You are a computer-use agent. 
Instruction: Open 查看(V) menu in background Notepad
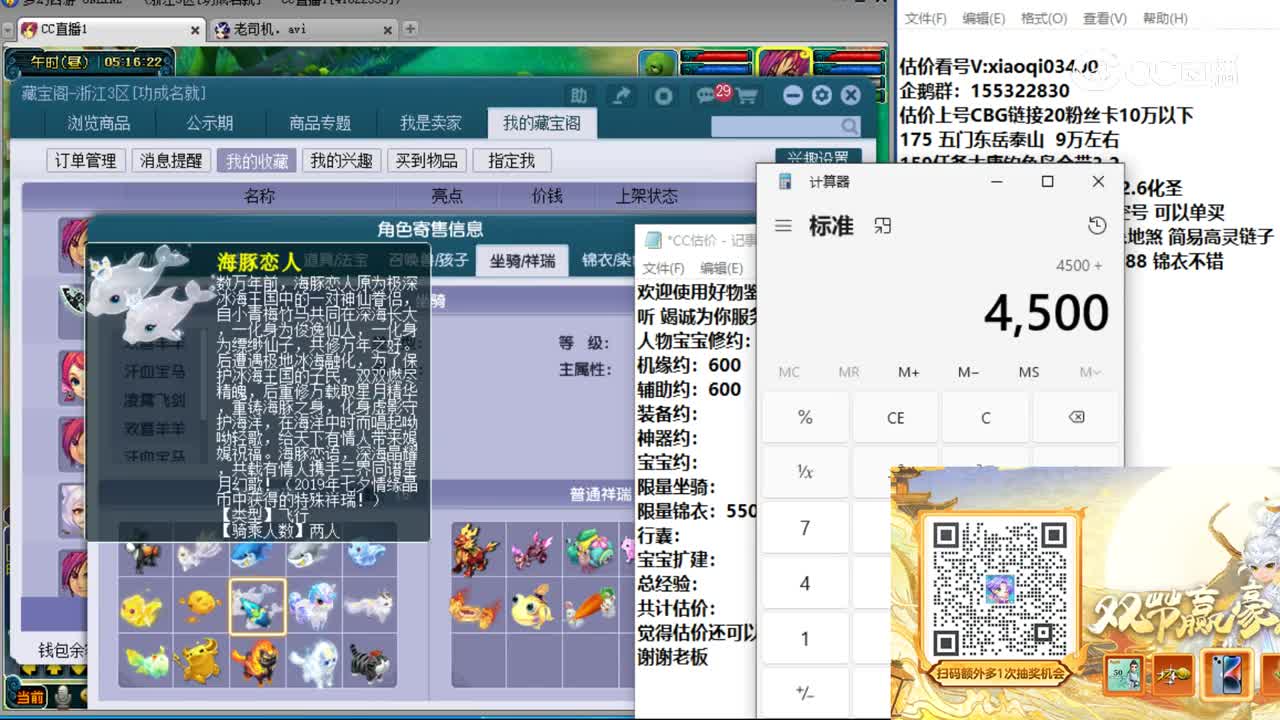point(1104,18)
